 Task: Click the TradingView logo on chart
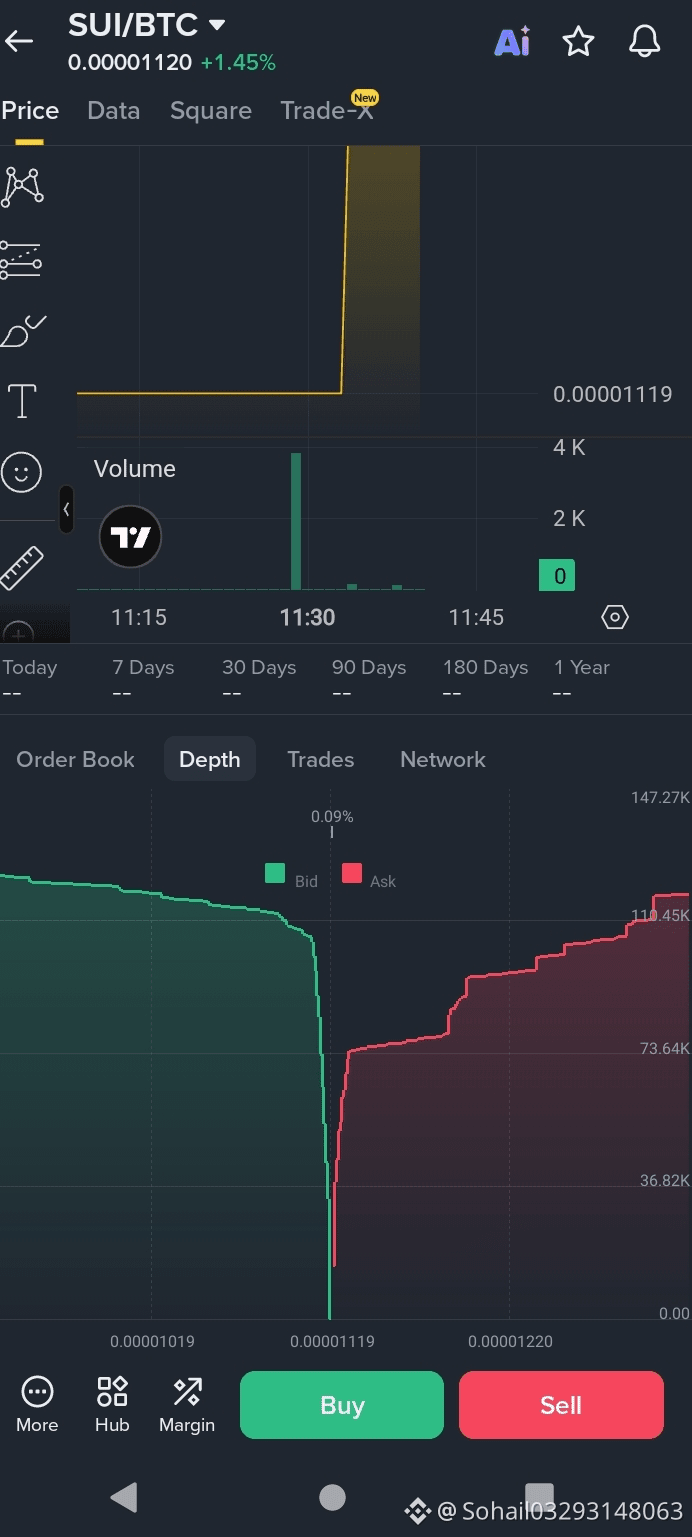[130, 537]
